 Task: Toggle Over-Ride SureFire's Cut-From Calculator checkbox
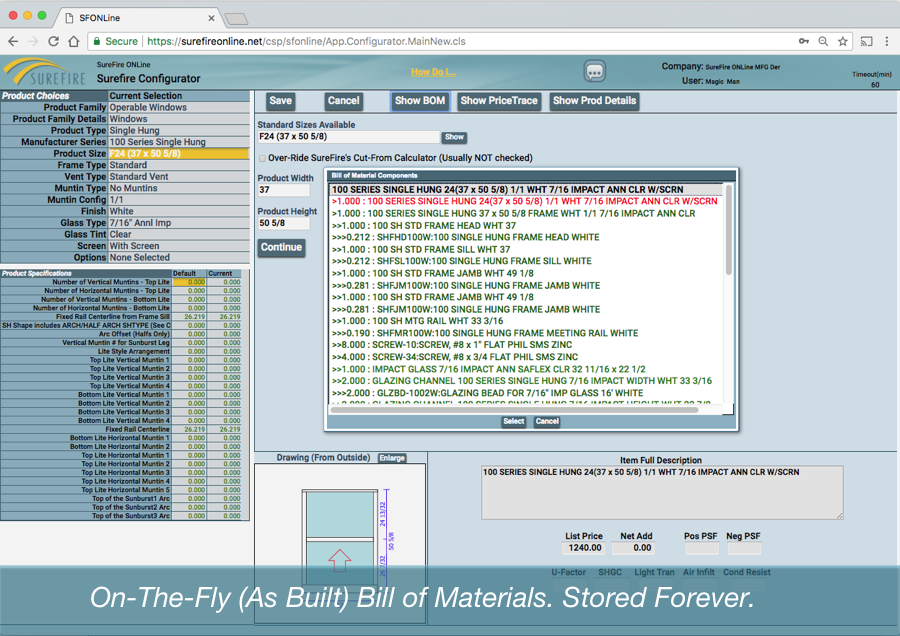pos(262,158)
